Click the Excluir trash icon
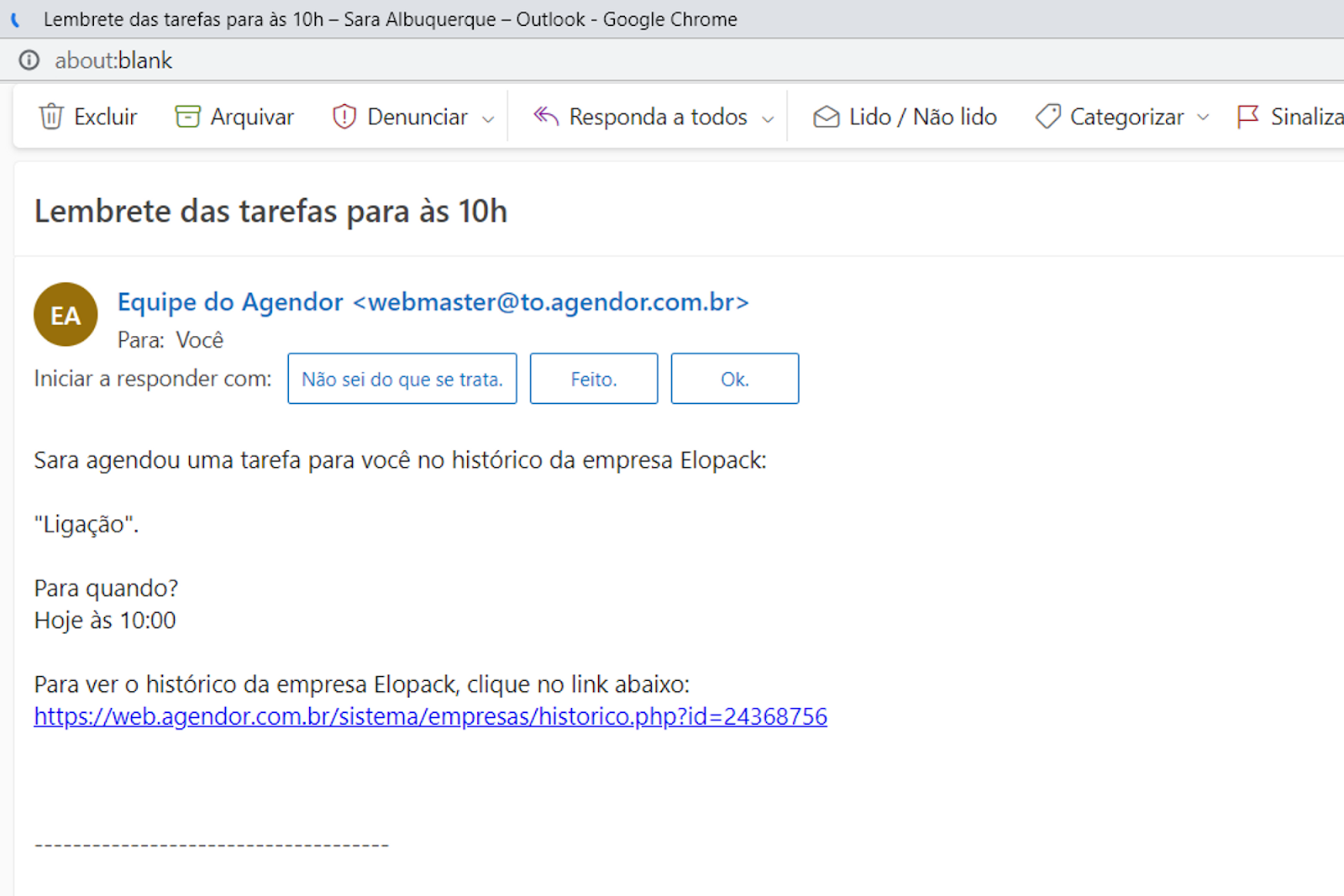1344x896 pixels. point(51,117)
